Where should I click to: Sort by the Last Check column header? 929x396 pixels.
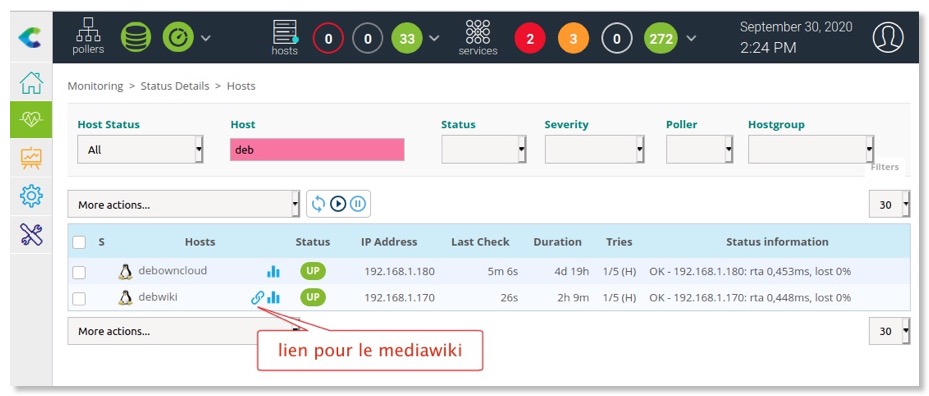click(480, 242)
